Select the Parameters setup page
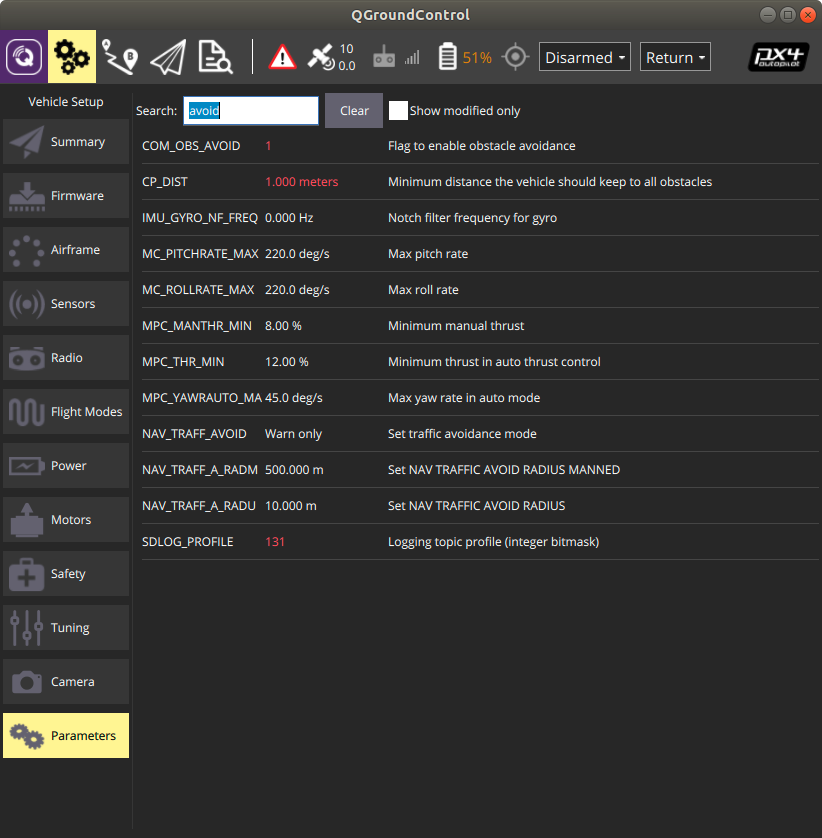Image resolution: width=822 pixels, height=838 pixels. coord(66,735)
